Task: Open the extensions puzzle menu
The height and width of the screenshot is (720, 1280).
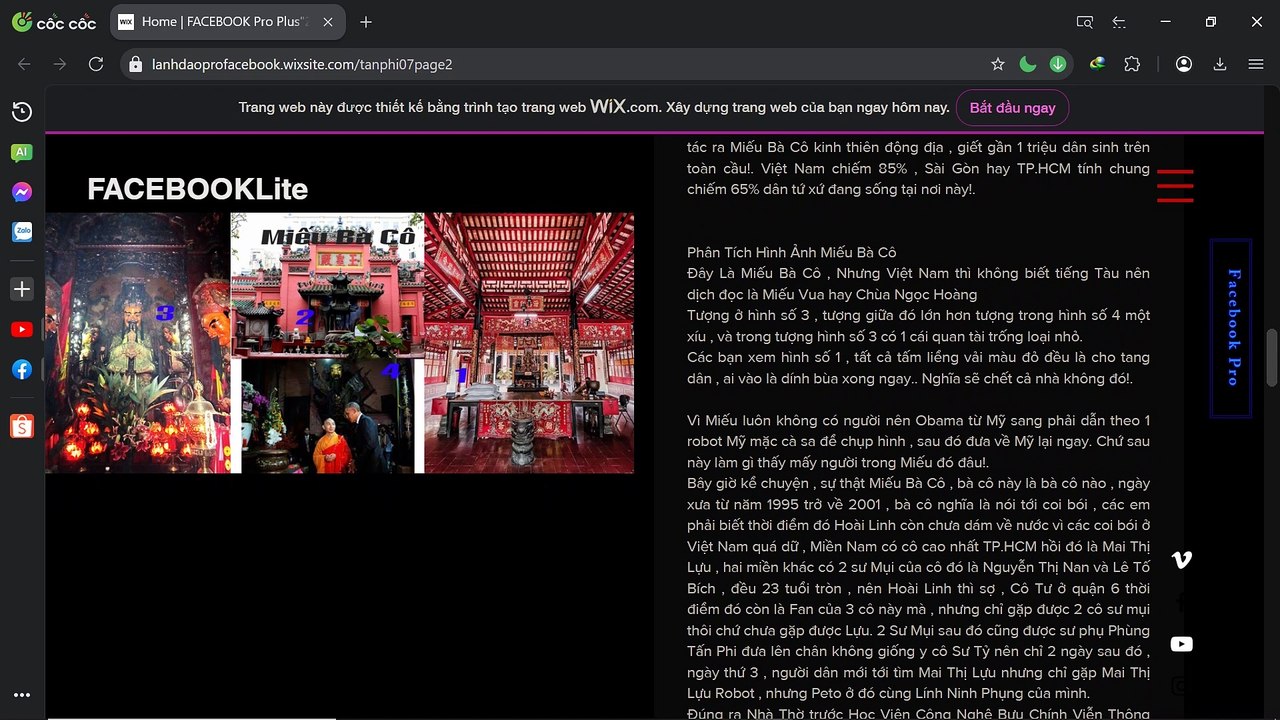Action: [1132, 64]
